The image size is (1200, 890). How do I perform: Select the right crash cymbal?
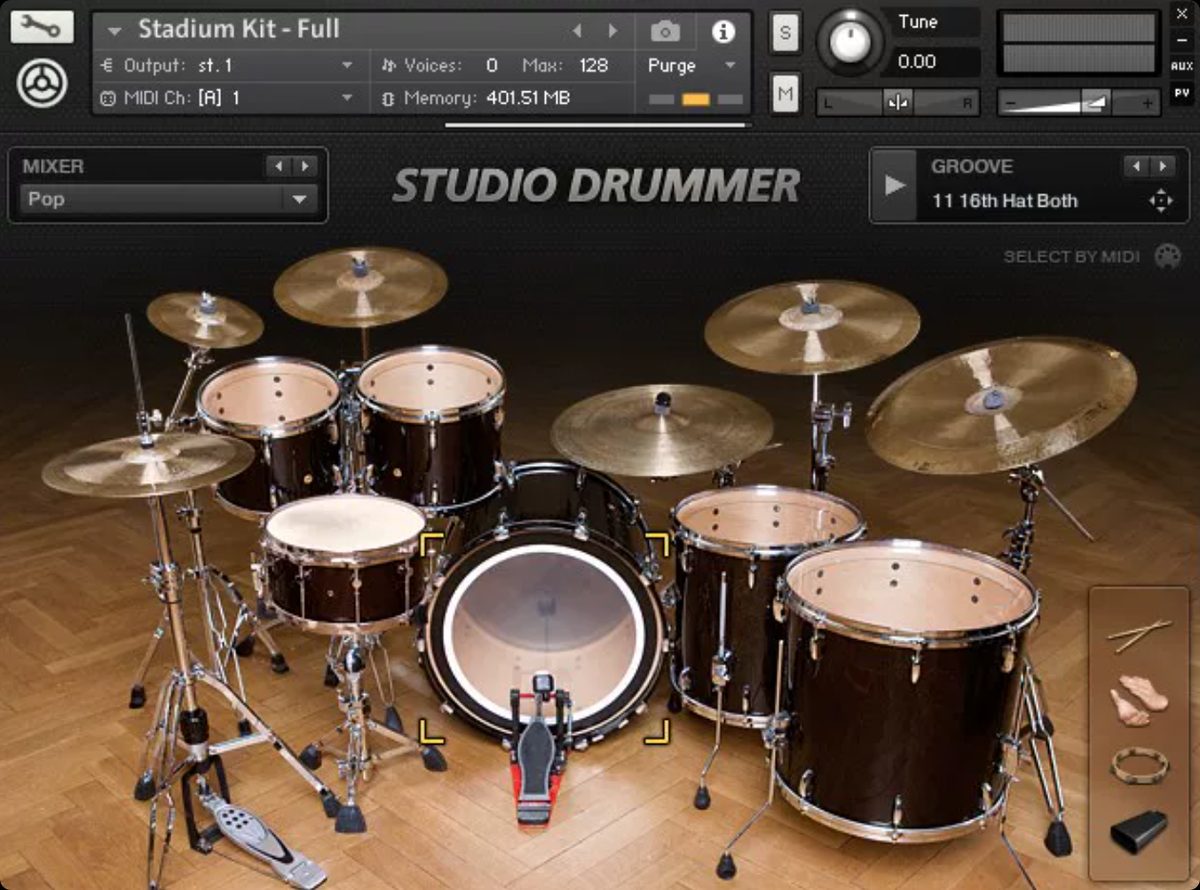[811, 326]
